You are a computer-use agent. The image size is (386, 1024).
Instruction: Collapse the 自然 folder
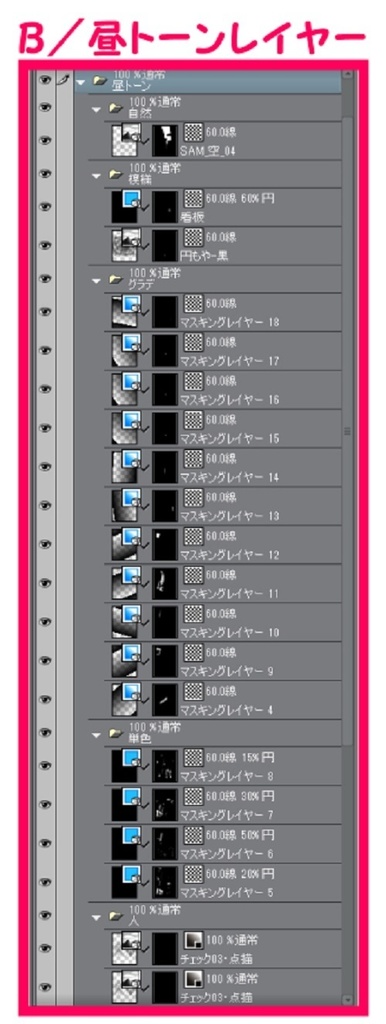pyautogui.click(x=96, y=109)
